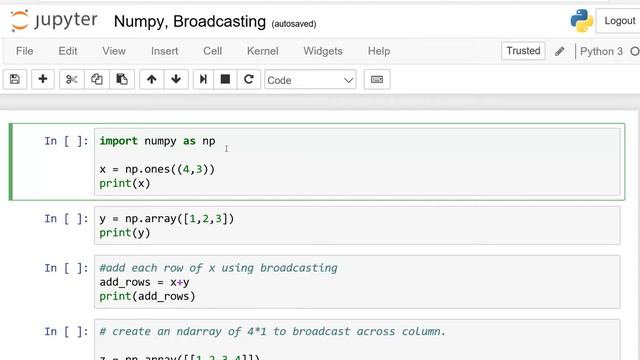Insert cell below with the plus icon
Viewport: 640px width, 360px height.
coord(42,79)
